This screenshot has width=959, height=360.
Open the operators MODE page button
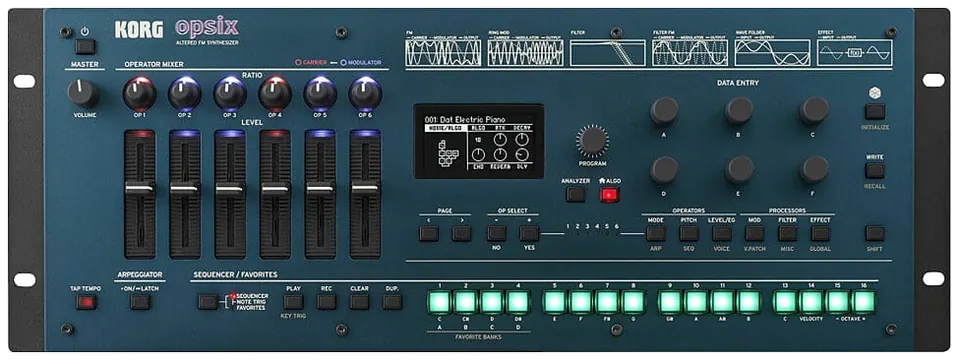(x=656, y=233)
